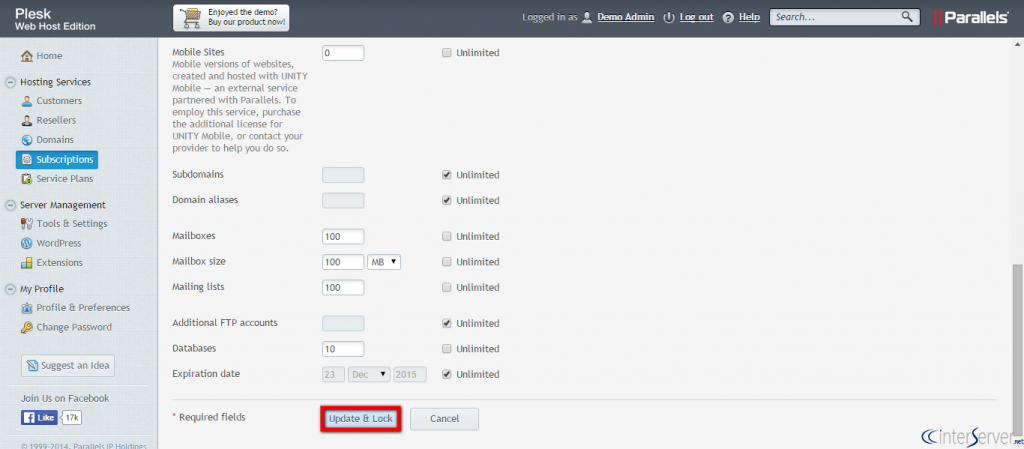The width and height of the screenshot is (1024, 449).
Task: Click the Suggest an Idea button
Action: point(68,366)
